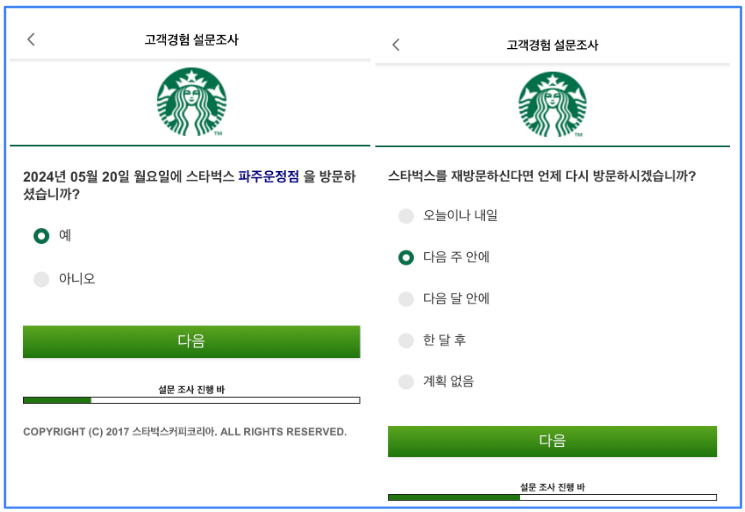Open the 파주운정점 store link
This screenshot has width=745, height=512.
click(x=269, y=177)
